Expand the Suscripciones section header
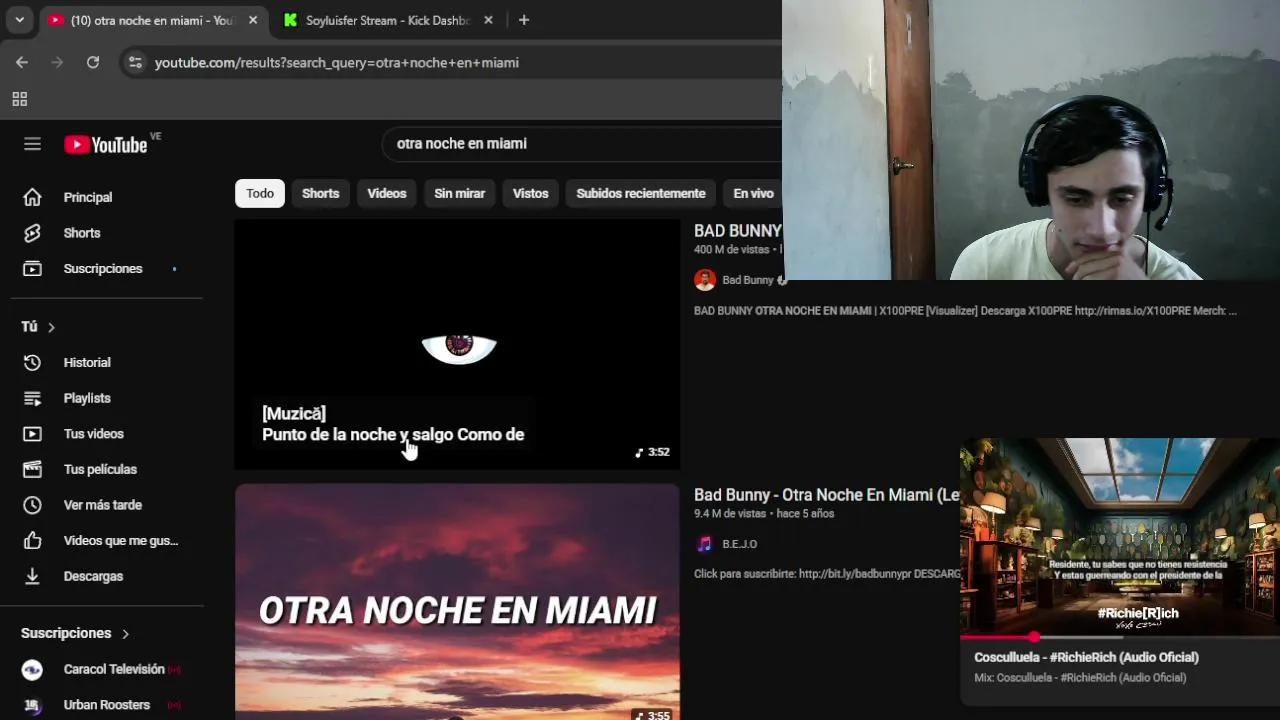The width and height of the screenshot is (1280, 720). click(x=75, y=633)
